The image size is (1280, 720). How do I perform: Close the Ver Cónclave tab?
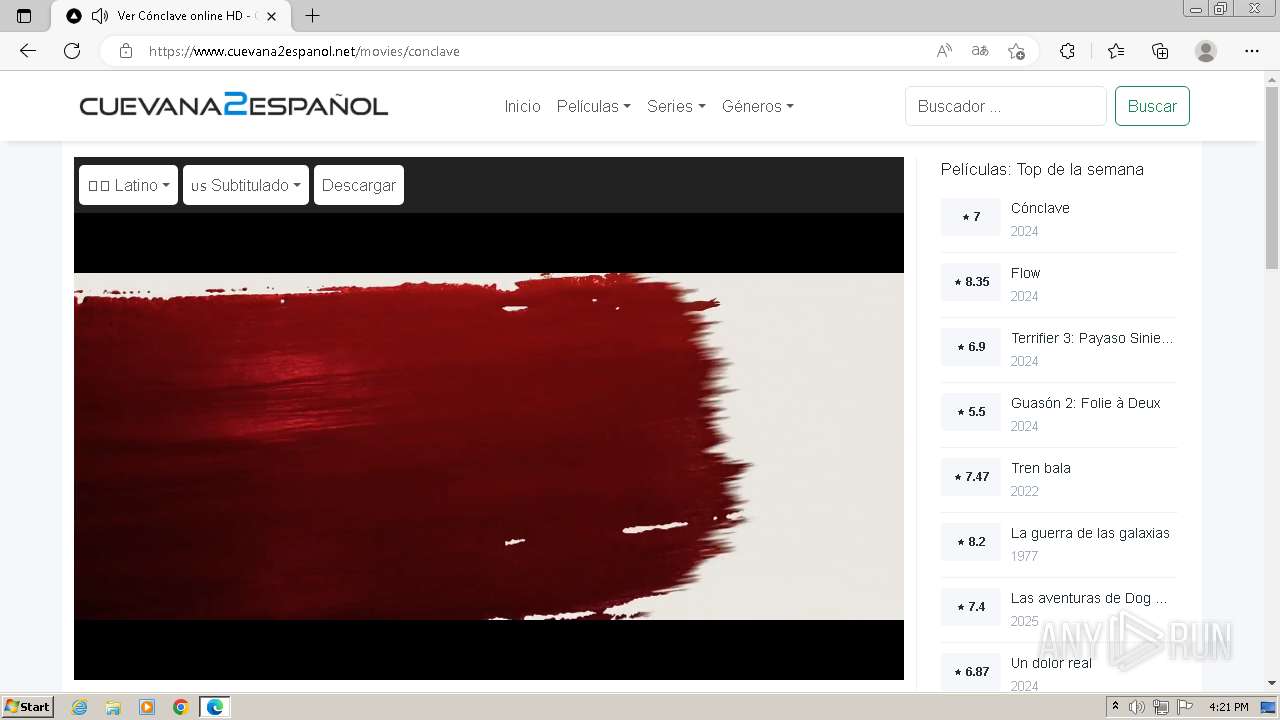[271, 16]
